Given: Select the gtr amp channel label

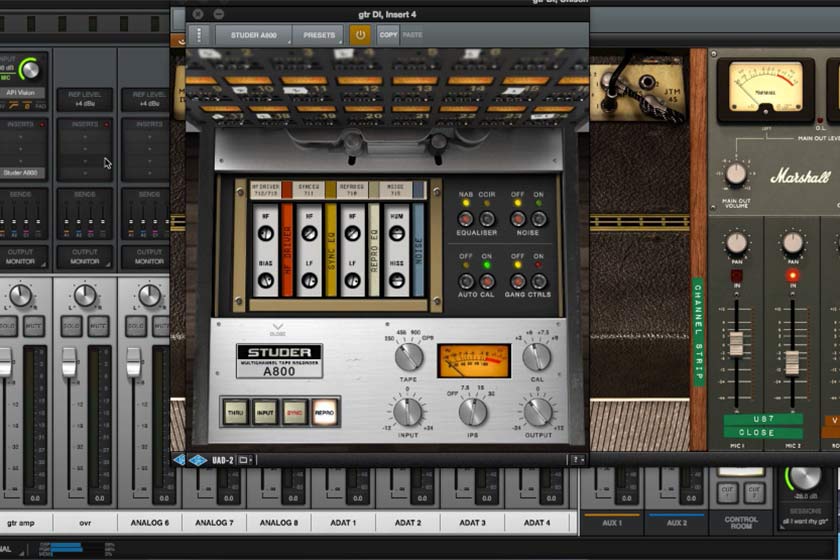Looking at the screenshot, I should (x=21, y=522).
